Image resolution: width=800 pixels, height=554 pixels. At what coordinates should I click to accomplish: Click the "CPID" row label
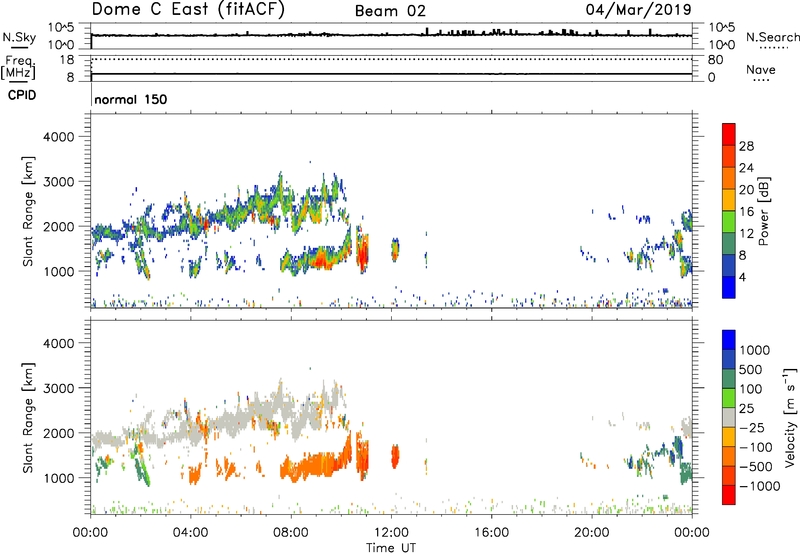point(22,95)
